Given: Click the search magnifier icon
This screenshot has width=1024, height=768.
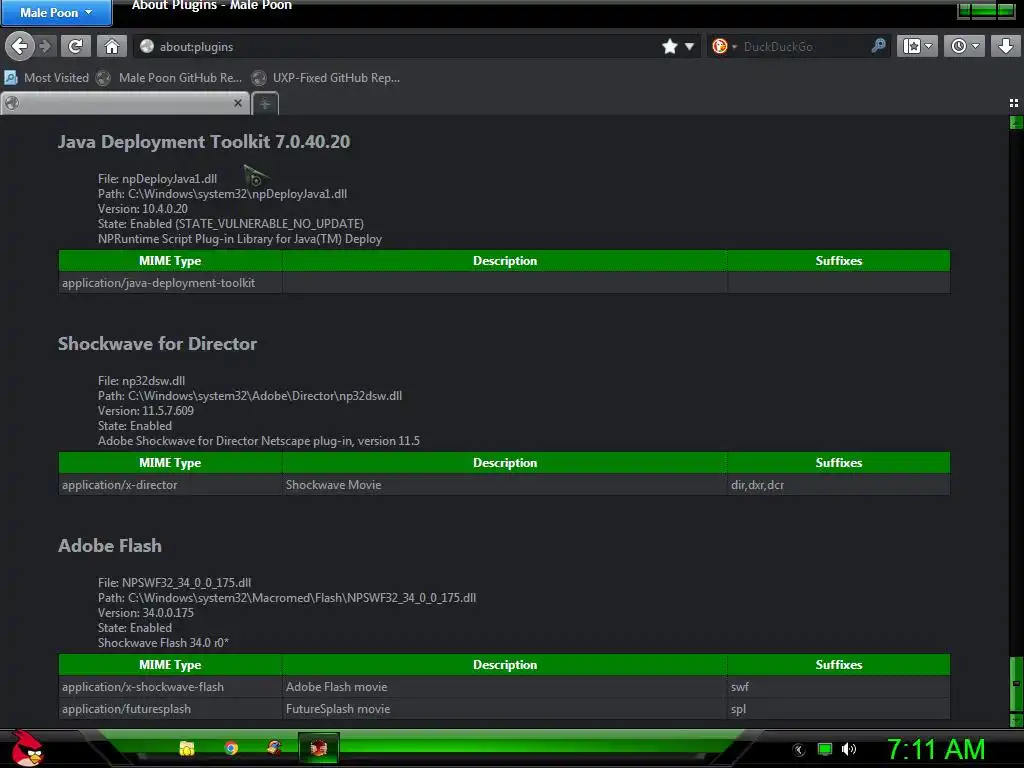Looking at the screenshot, I should coord(878,46).
